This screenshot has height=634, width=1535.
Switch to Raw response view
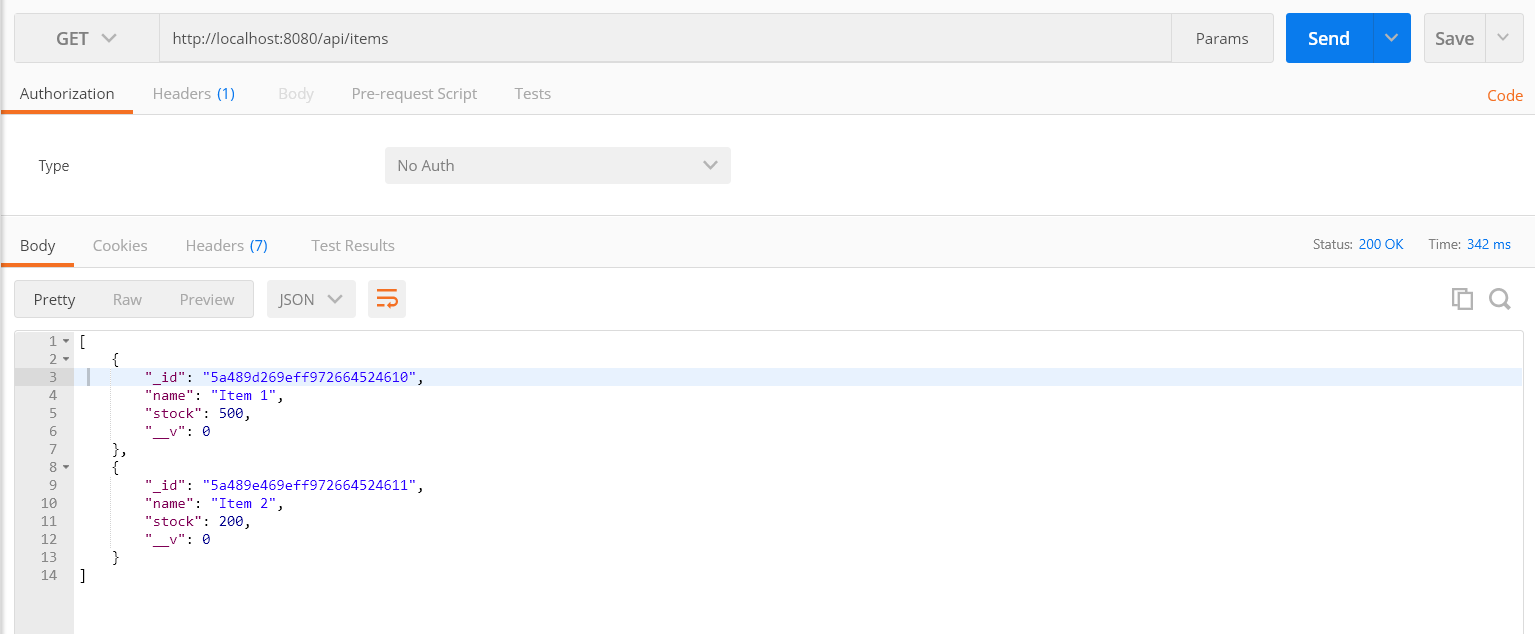(127, 299)
